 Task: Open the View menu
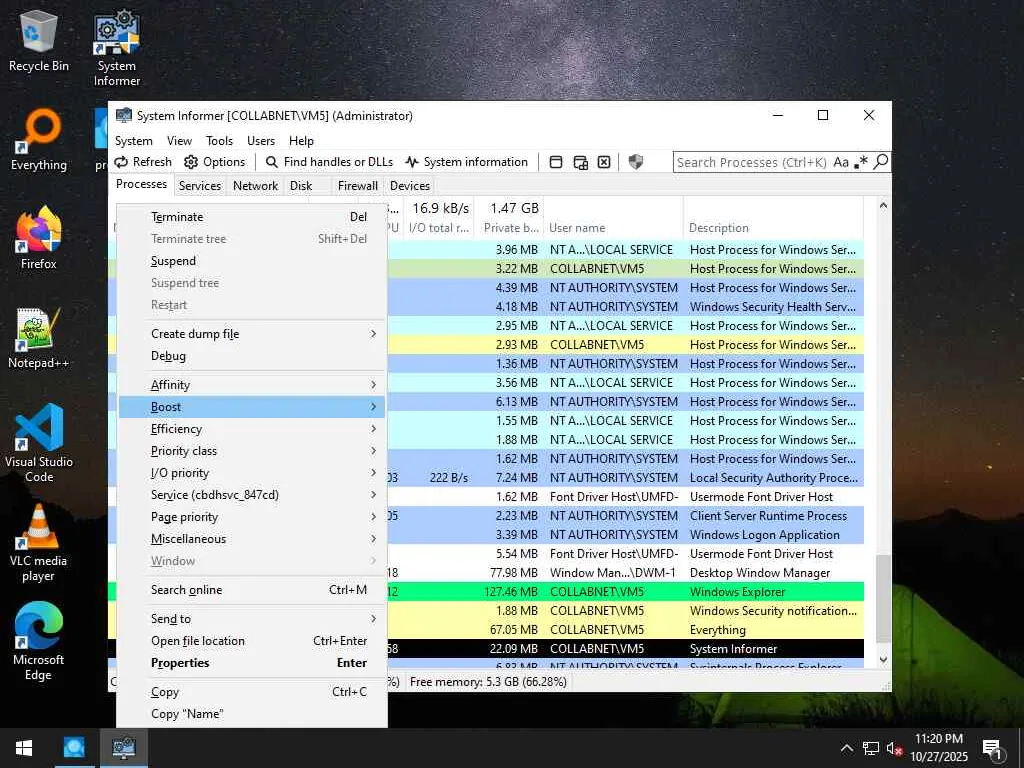[179, 141]
